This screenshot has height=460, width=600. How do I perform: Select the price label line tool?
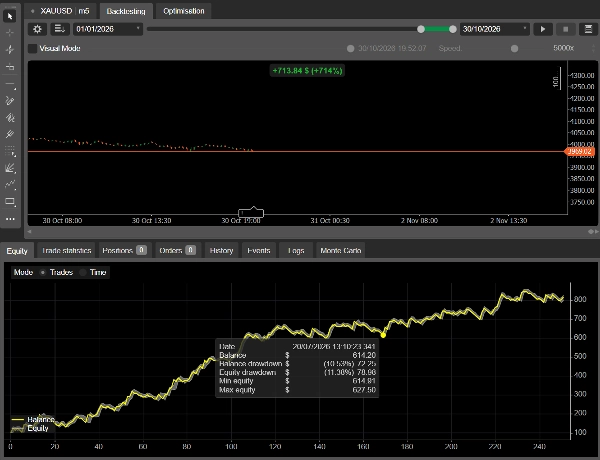tap(10, 67)
